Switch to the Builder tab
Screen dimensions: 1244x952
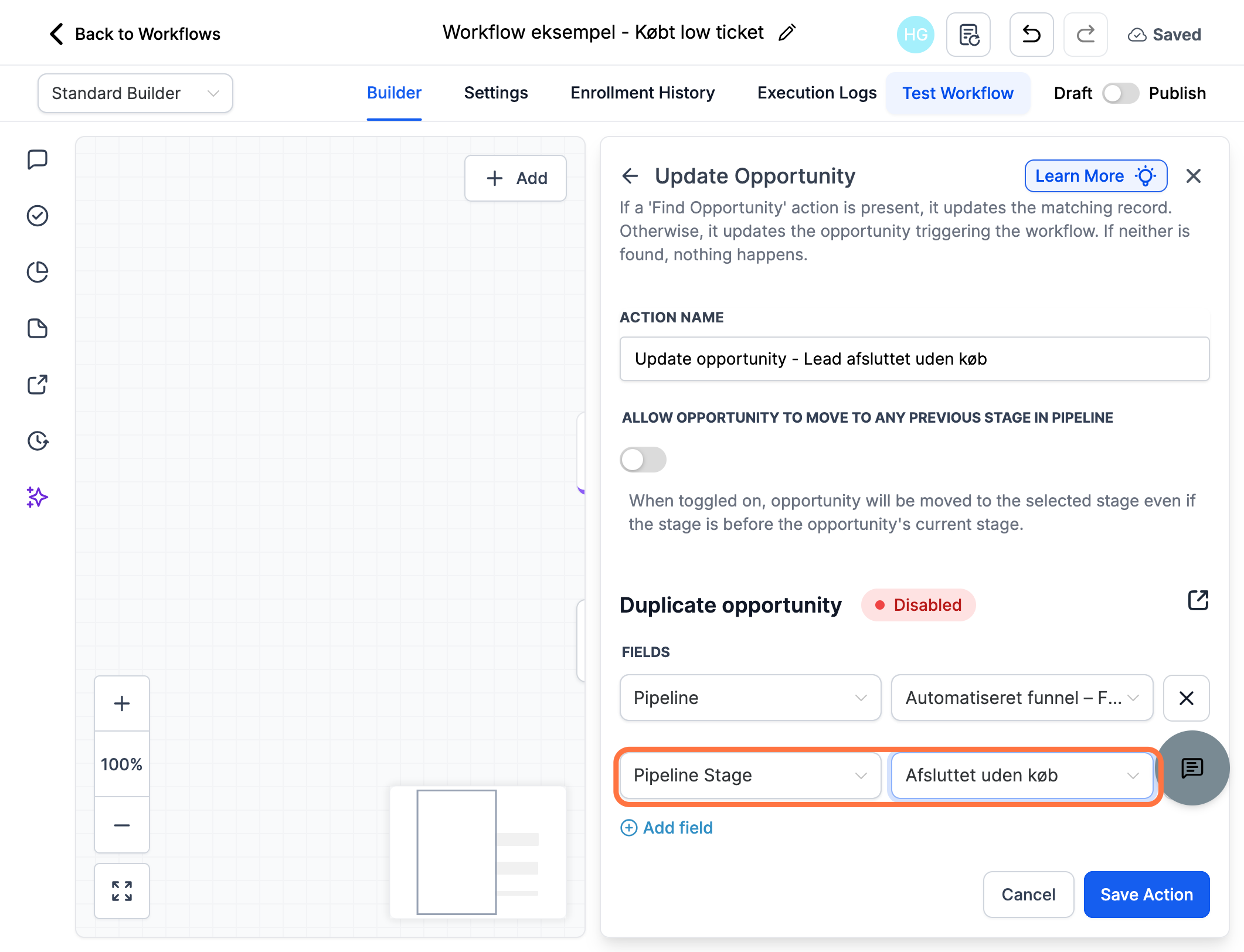point(394,93)
